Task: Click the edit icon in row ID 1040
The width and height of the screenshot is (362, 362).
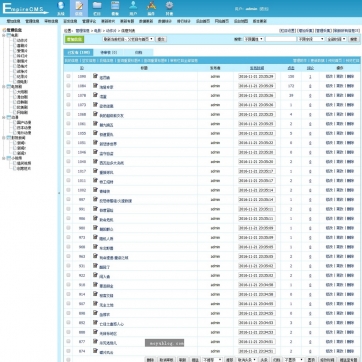Action: 95,161
